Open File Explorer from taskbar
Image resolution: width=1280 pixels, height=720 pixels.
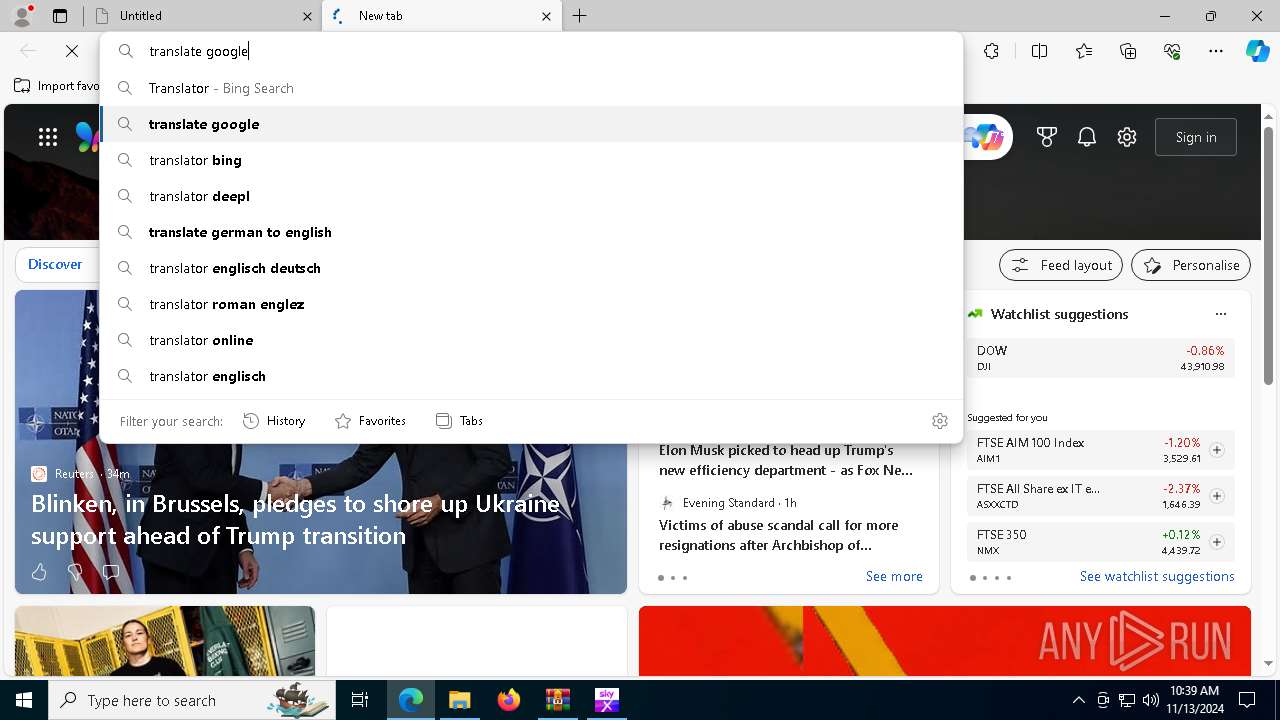pyautogui.click(x=459, y=700)
